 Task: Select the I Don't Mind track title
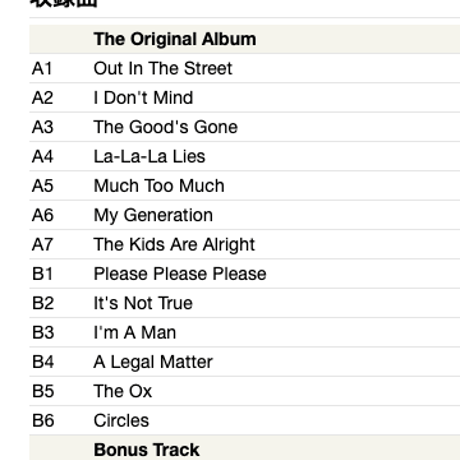[x=143, y=98]
